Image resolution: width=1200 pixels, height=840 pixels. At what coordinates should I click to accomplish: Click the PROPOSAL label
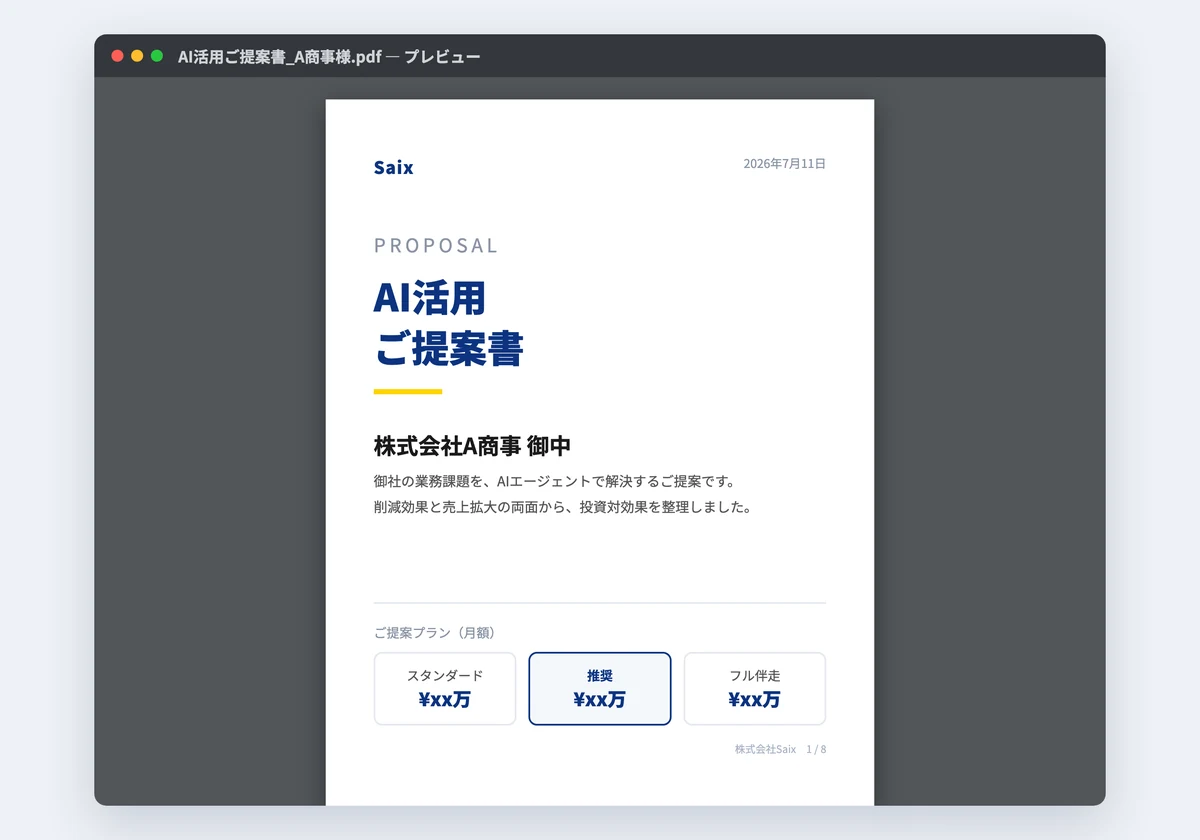436,246
